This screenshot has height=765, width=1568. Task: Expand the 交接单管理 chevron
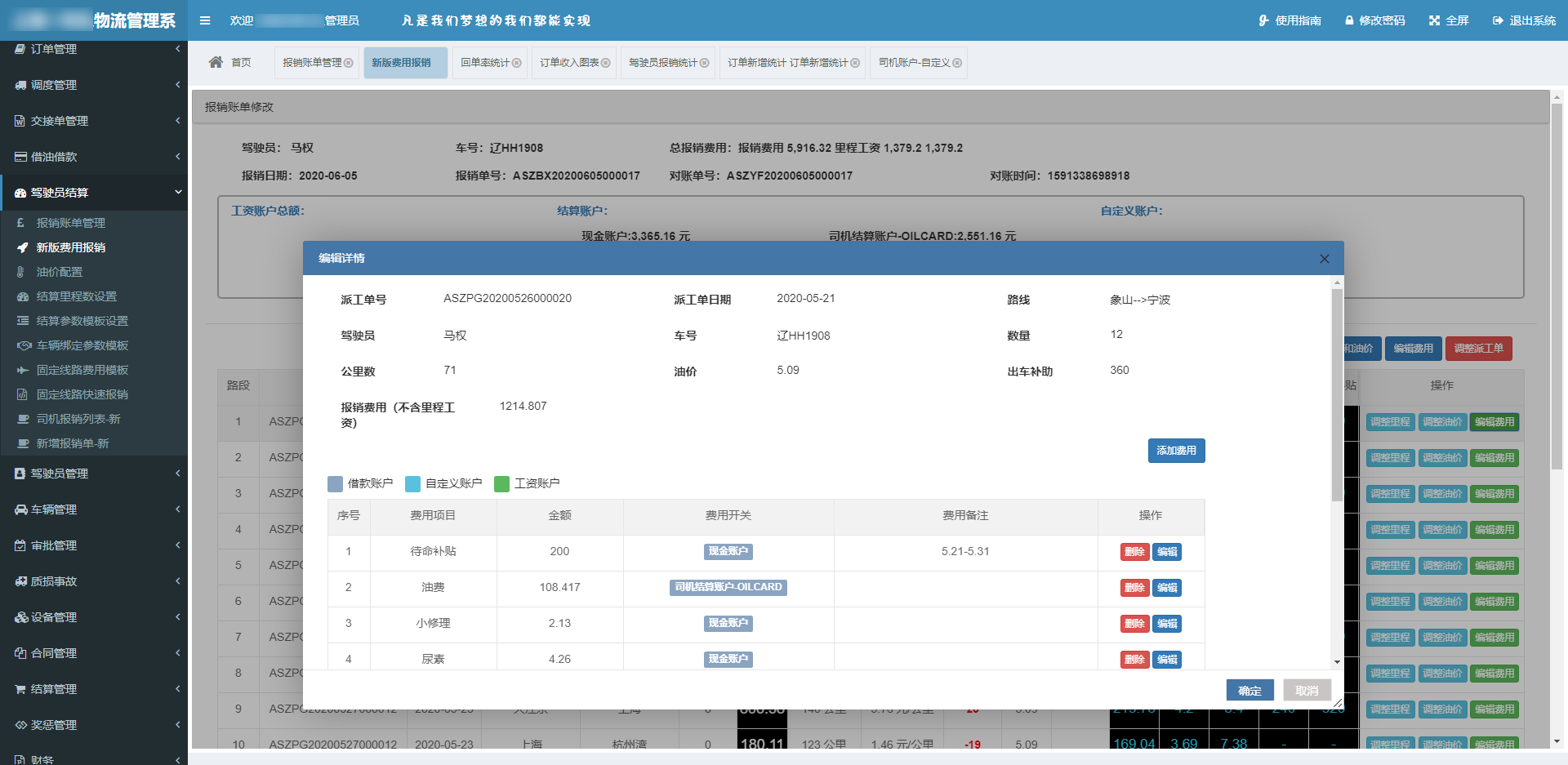(x=177, y=121)
